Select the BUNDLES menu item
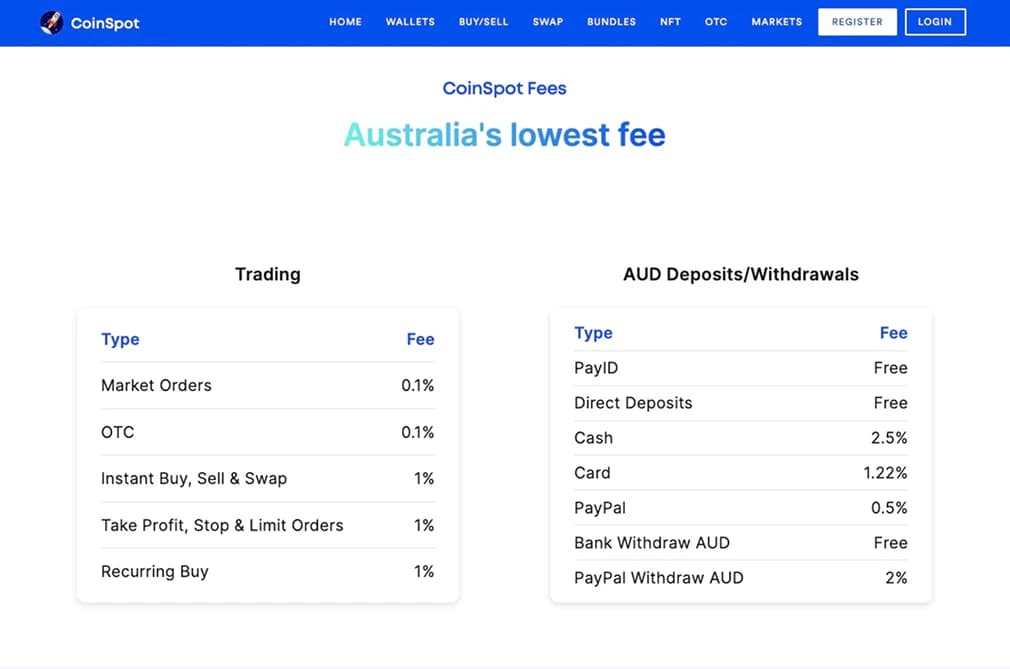This screenshot has height=669, width=1010. pyautogui.click(x=611, y=21)
